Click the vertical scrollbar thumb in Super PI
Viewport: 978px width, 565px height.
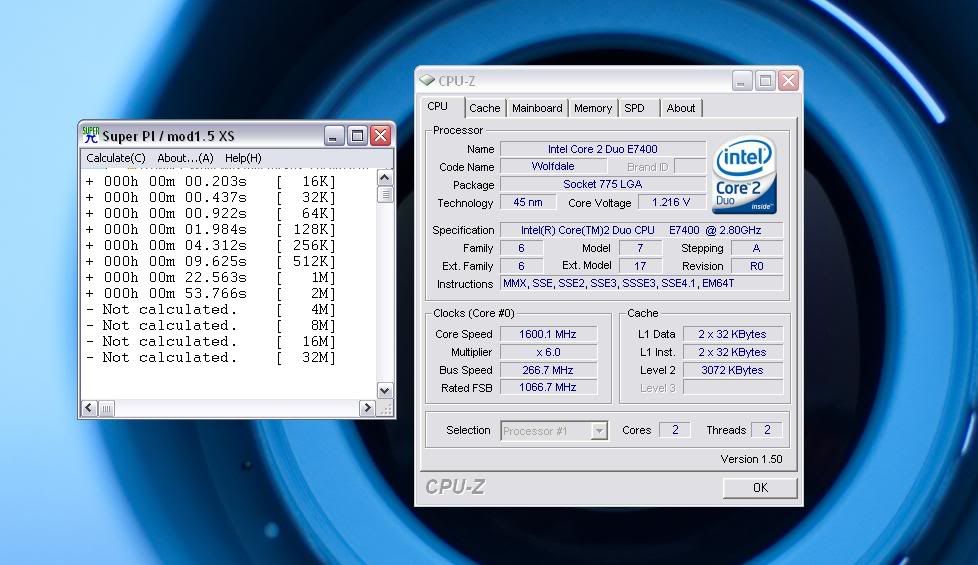pyautogui.click(x=385, y=194)
